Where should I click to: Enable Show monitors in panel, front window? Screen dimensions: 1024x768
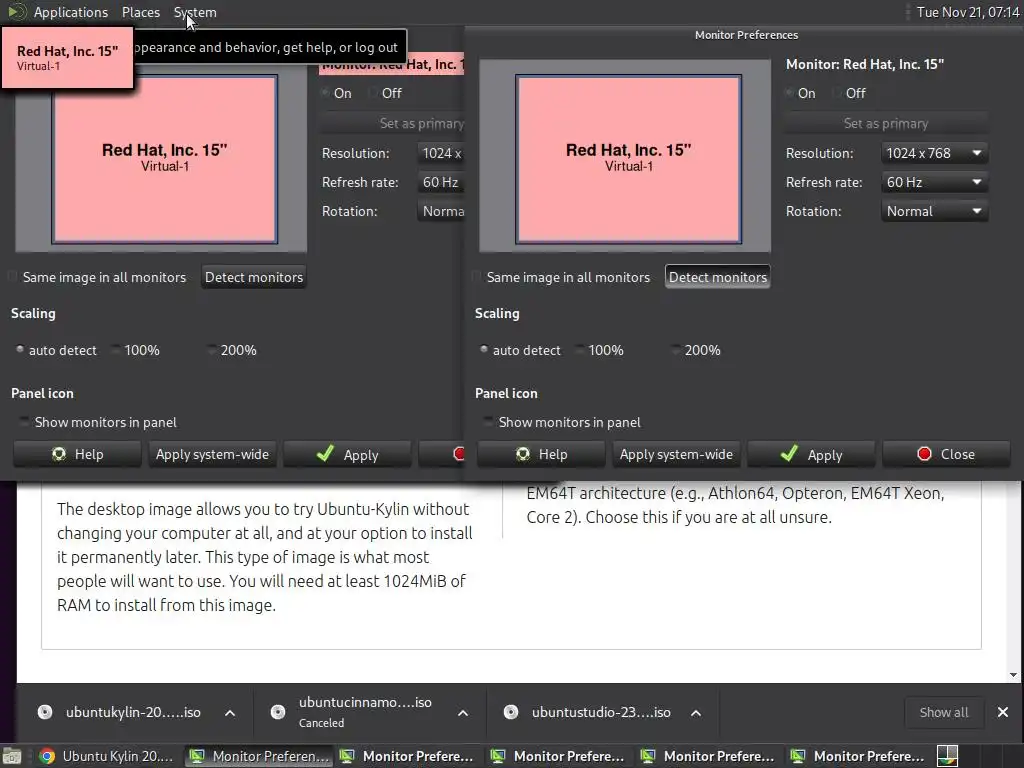coord(488,421)
